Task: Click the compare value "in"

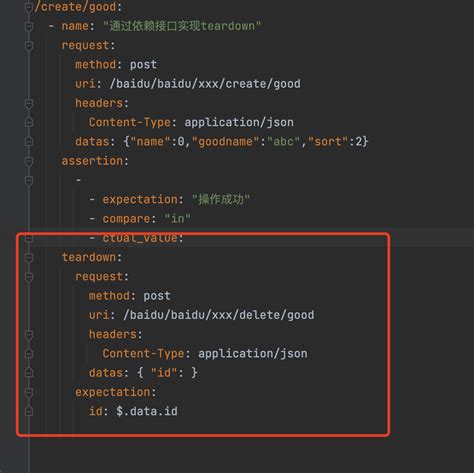Action: click(x=178, y=219)
